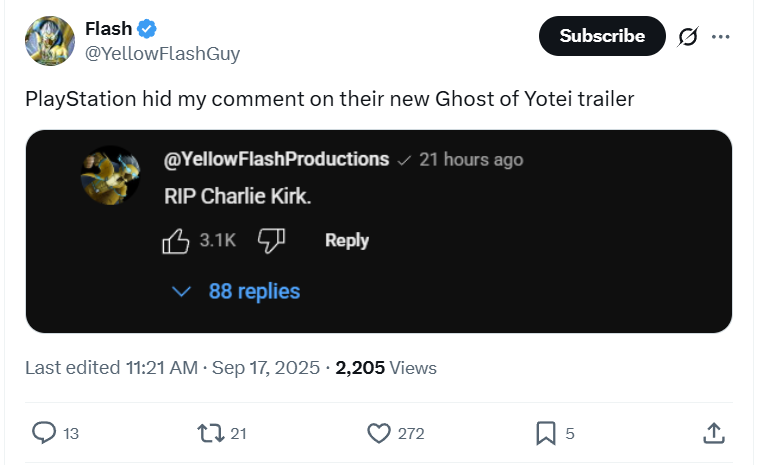Screen dimensions: 758x465
Task: Click the blue verified badge
Action: 147,30
